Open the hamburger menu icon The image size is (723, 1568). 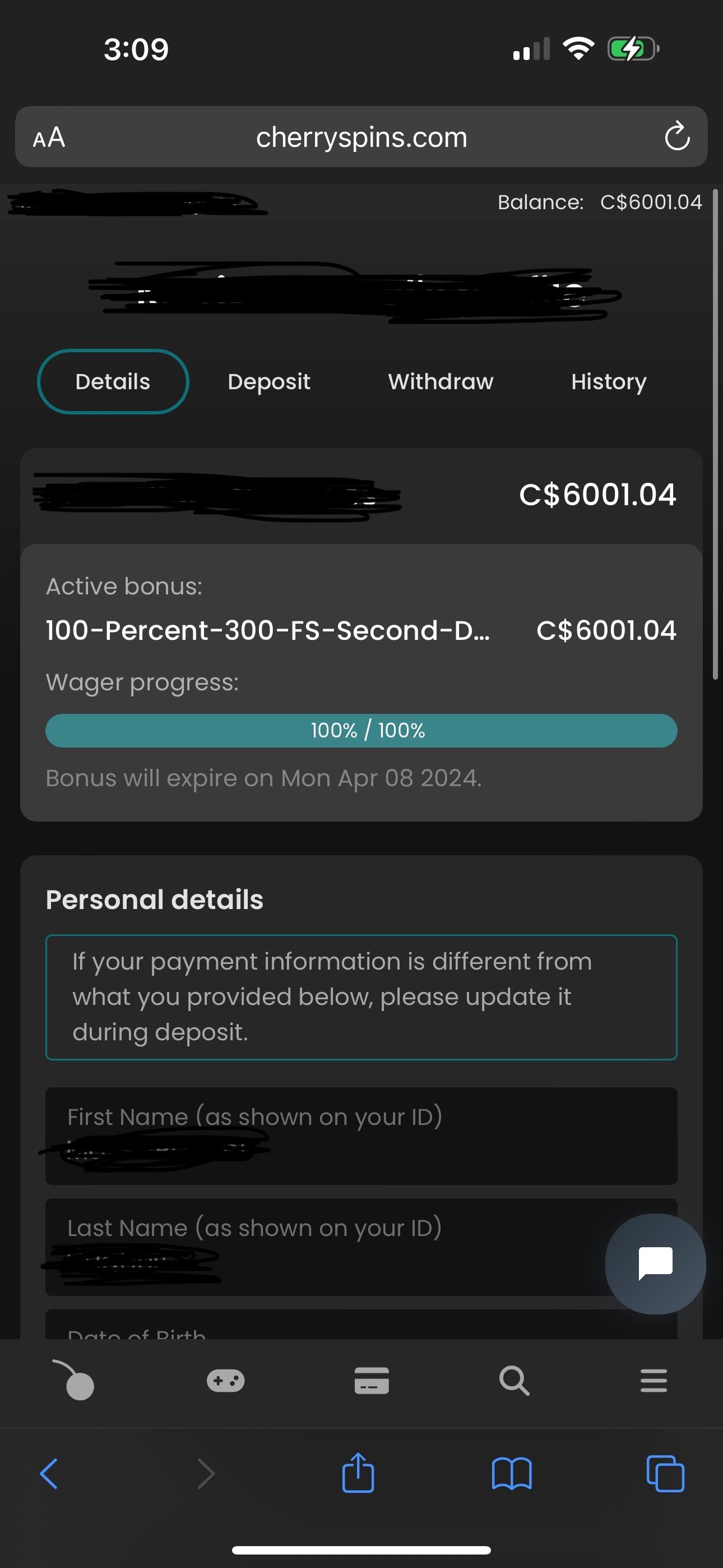(x=654, y=1381)
